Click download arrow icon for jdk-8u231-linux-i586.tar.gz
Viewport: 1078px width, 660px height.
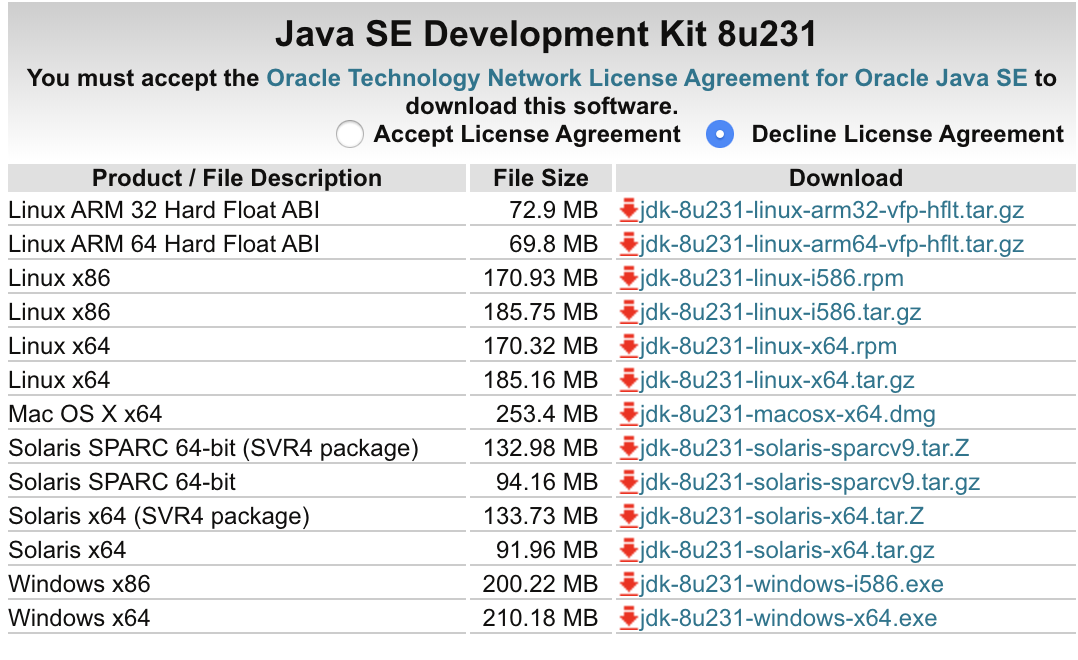[x=628, y=311]
